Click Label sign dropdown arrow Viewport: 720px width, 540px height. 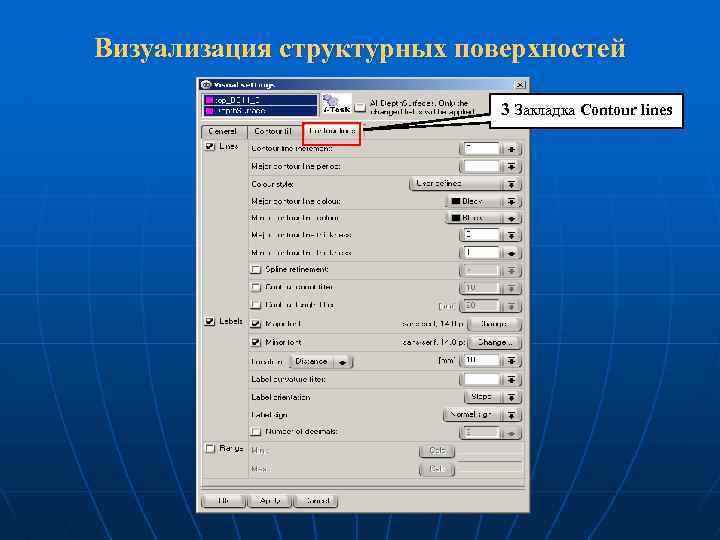pos(511,415)
